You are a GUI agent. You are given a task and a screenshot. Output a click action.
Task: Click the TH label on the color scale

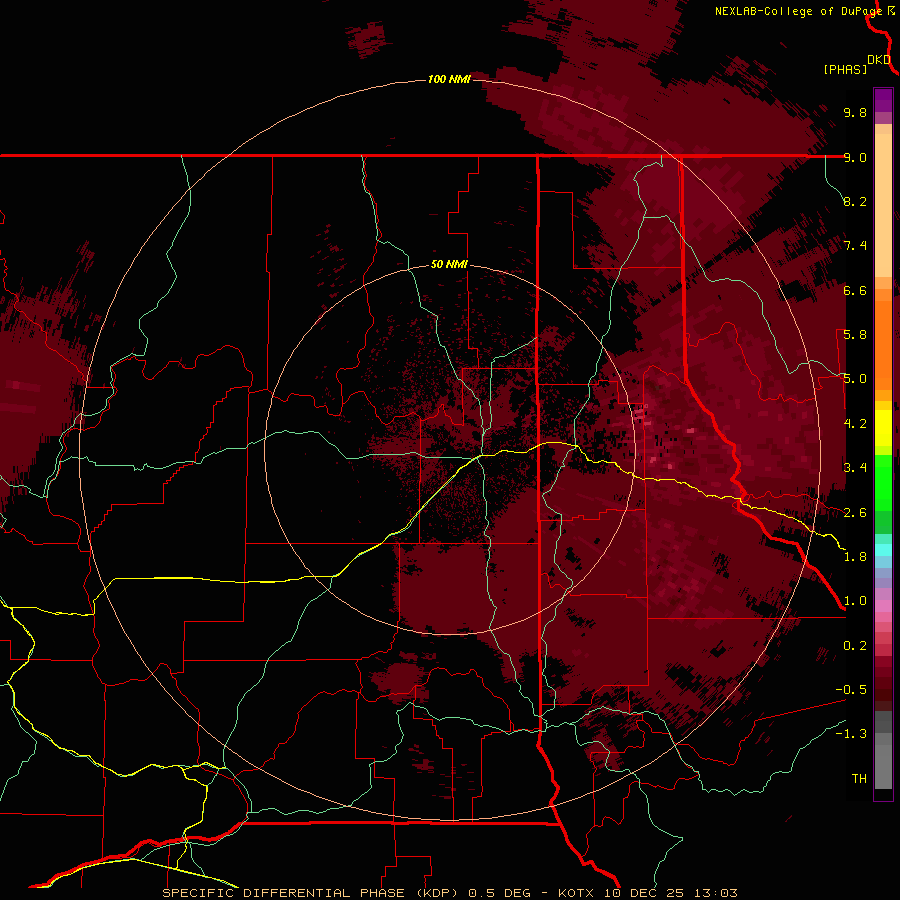[x=859, y=779]
